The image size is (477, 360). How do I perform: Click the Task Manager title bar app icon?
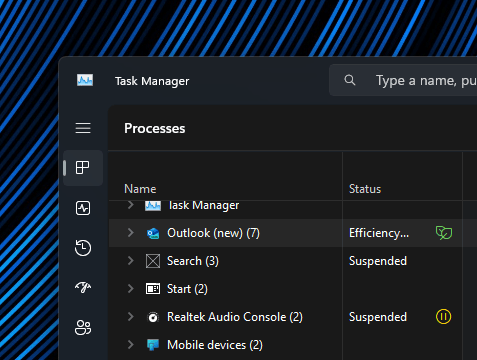(85, 80)
